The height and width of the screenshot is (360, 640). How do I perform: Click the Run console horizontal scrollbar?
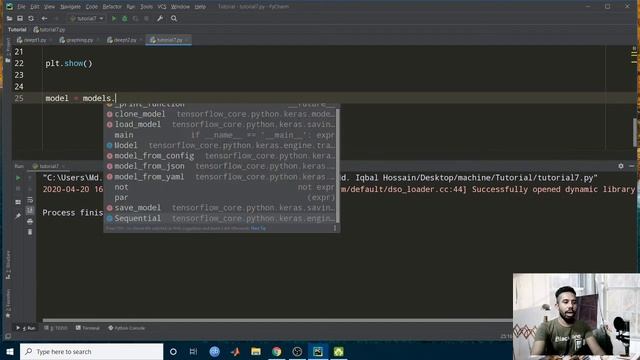point(278,320)
